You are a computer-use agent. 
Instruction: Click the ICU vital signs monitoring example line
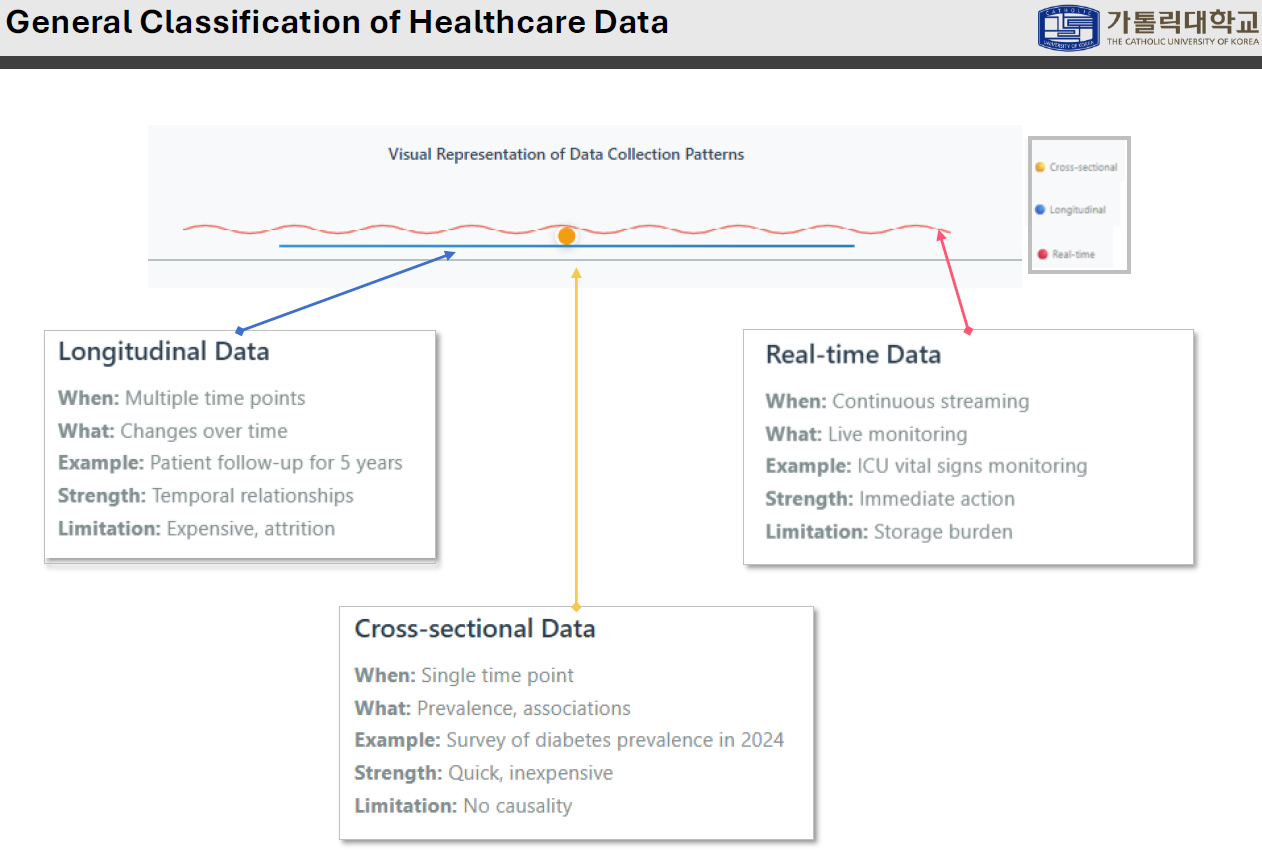(926, 466)
